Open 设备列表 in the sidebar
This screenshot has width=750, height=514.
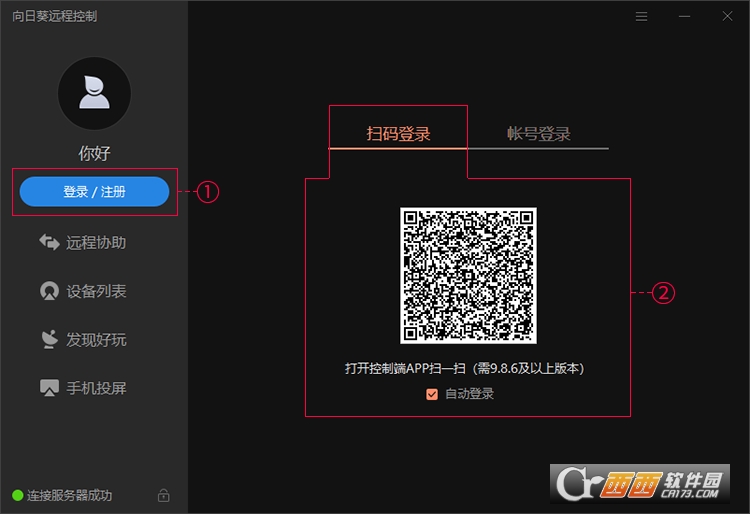(x=82, y=291)
